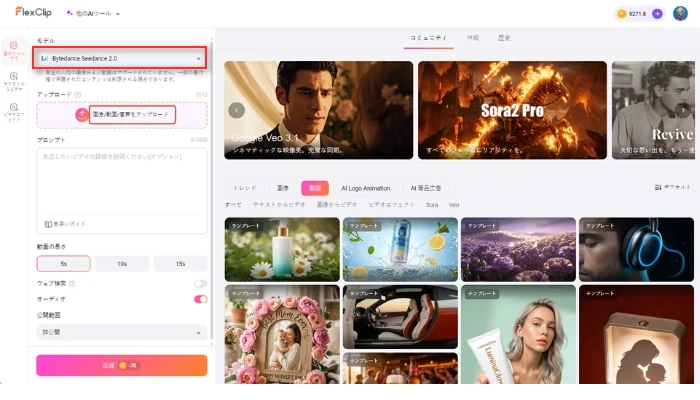
Task: Click 画像/動画/音声をアップロード button
Action: 132,115
